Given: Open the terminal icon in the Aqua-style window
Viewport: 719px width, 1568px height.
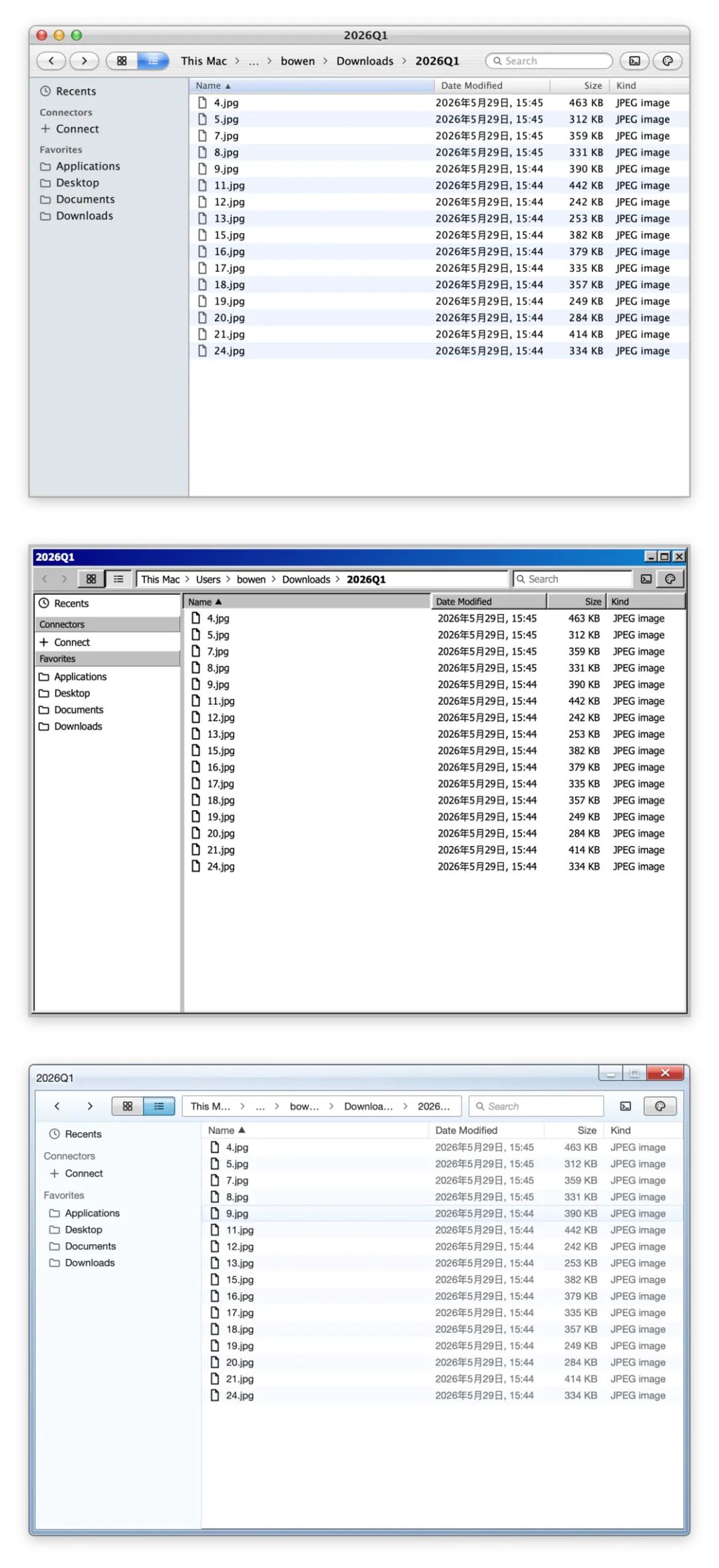Looking at the screenshot, I should tap(634, 61).
